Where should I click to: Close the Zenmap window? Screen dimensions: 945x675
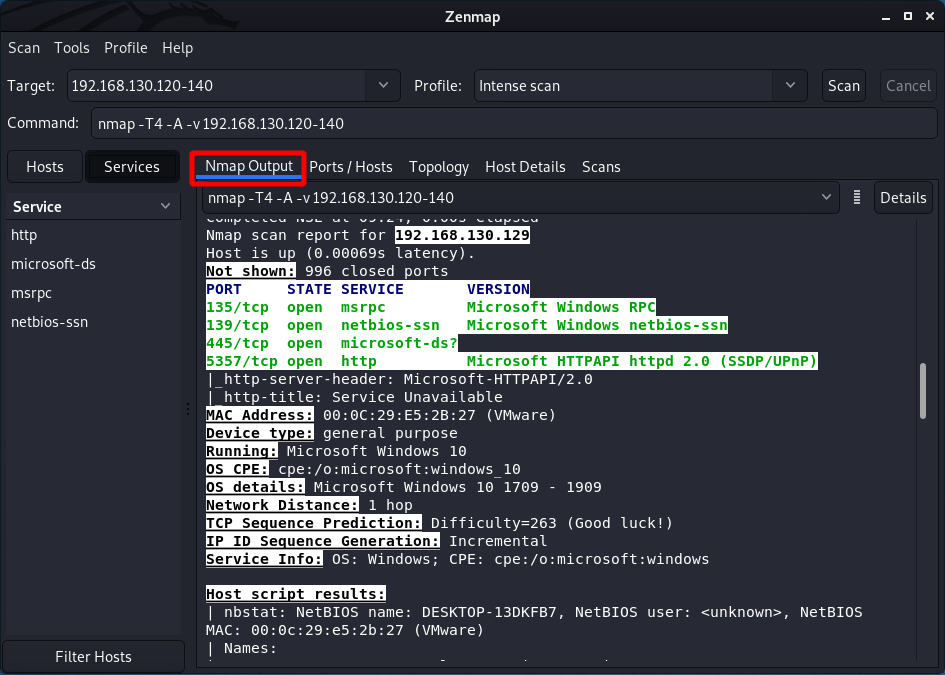pos(930,16)
